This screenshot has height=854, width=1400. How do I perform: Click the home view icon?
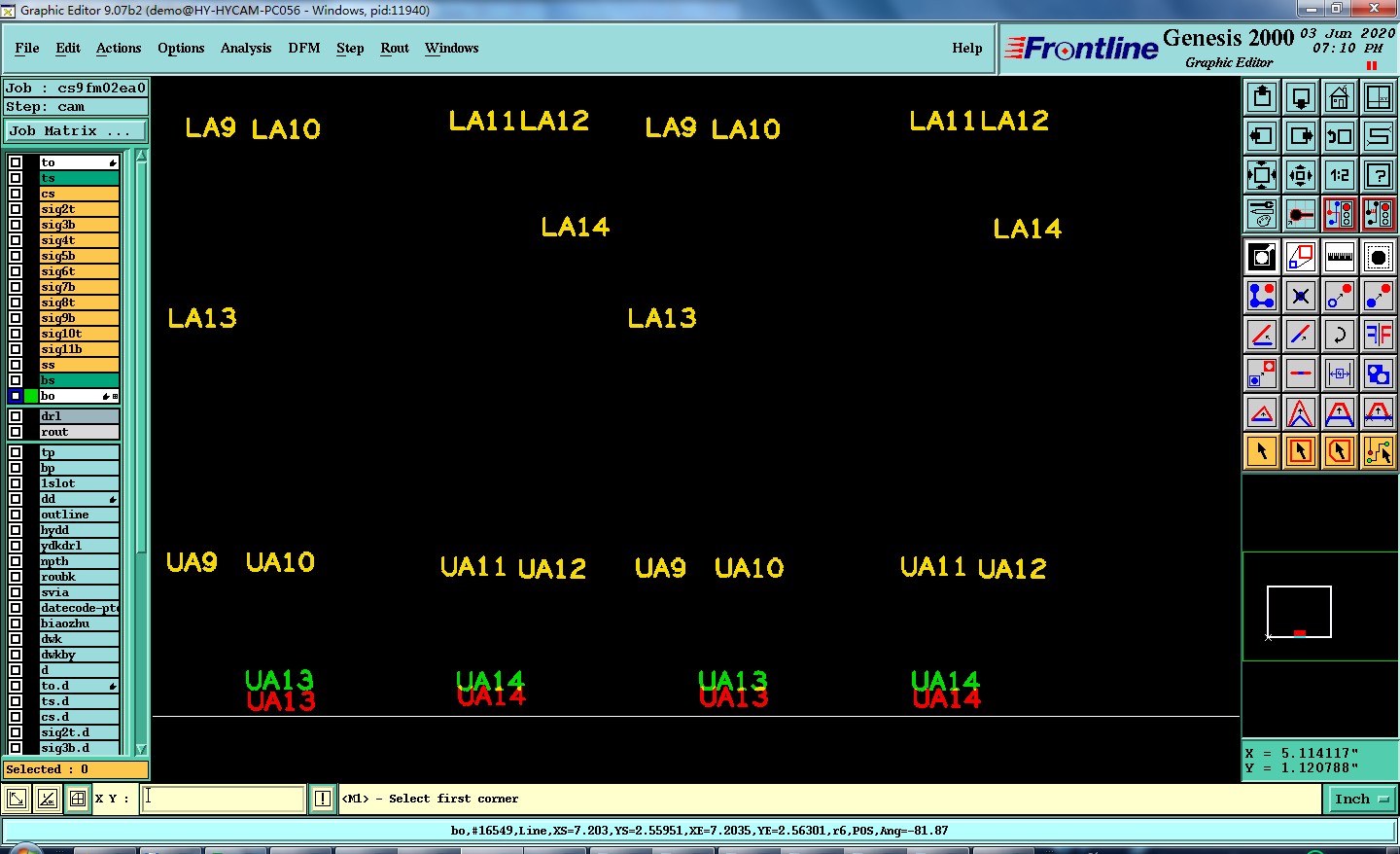pyautogui.click(x=1340, y=97)
